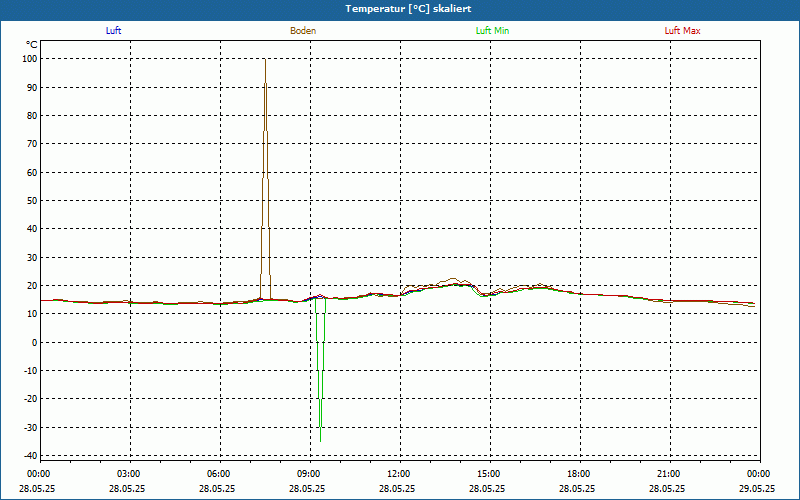800x500 pixels.
Task: Click the x-axis time label '21:00'
Action: [x=668, y=474]
